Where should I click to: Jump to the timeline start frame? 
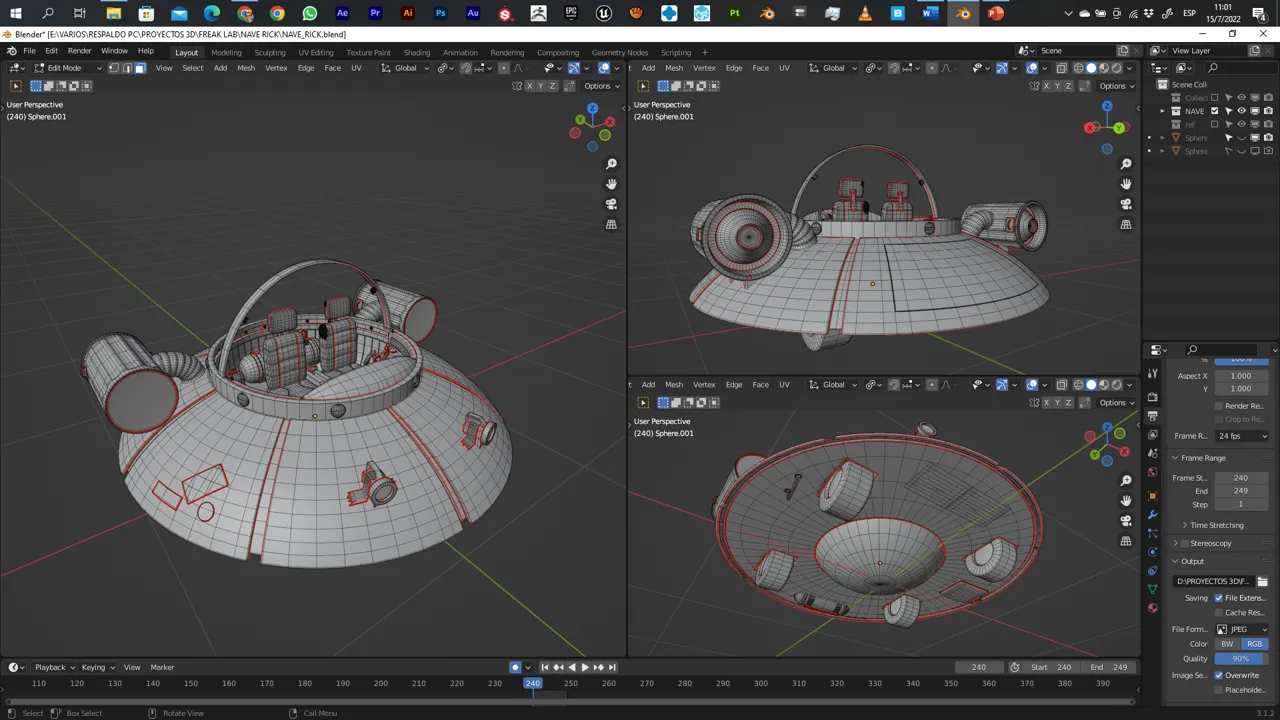click(545, 667)
